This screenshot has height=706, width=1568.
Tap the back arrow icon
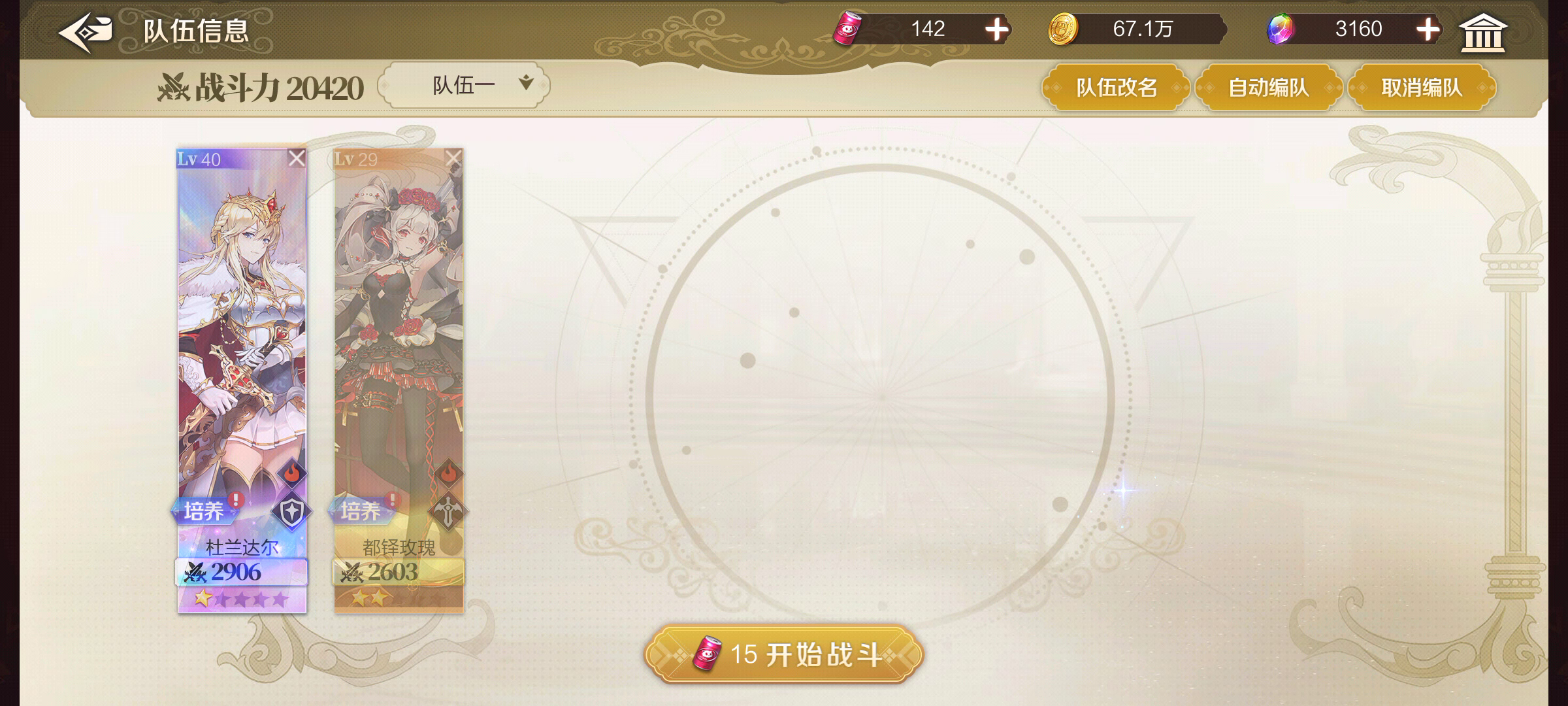coord(86,31)
